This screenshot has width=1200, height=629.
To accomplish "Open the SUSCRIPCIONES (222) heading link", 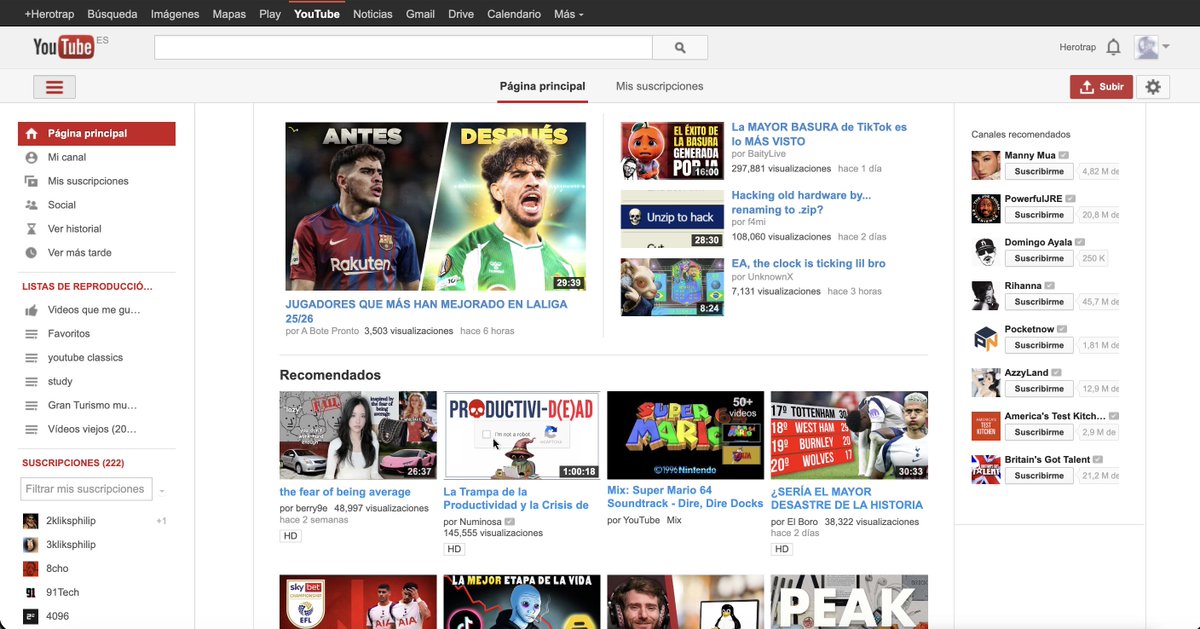I will (x=74, y=463).
